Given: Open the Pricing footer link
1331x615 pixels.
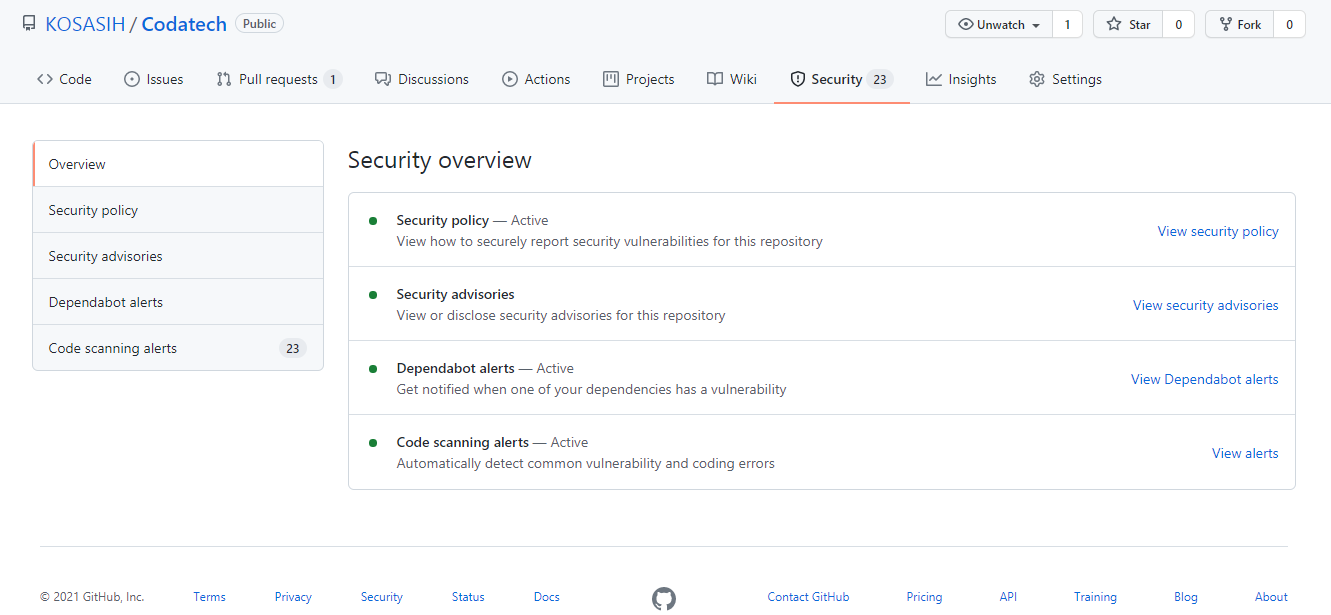Looking at the screenshot, I should (x=924, y=597).
